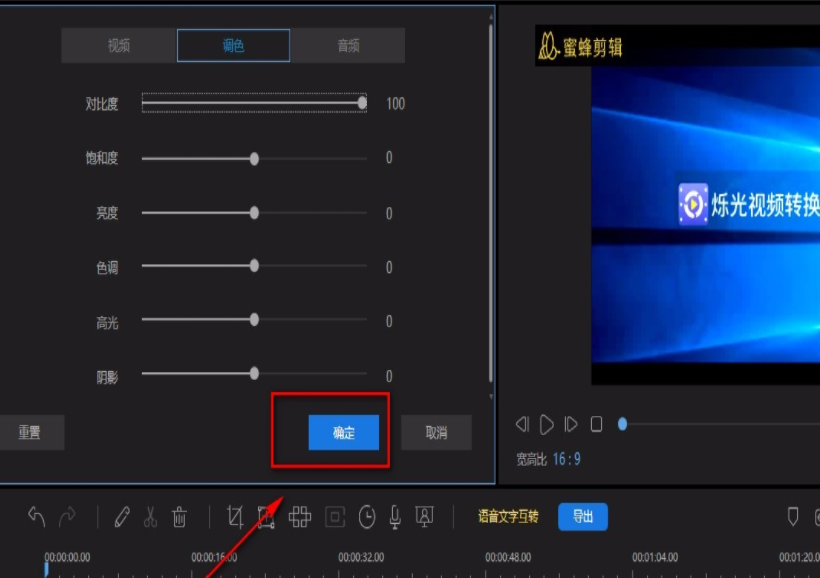Click the trash delete icon
The height and width of the screenshot is (578, 820).
pos(179,517)
